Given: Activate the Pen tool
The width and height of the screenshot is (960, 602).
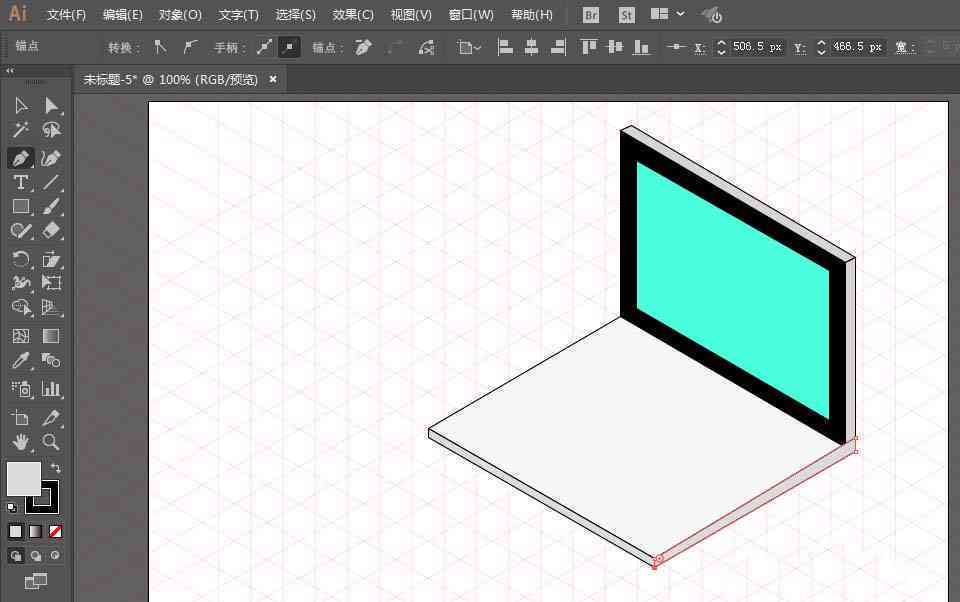Looking at the screenshot, I should (x=21, y=158).
